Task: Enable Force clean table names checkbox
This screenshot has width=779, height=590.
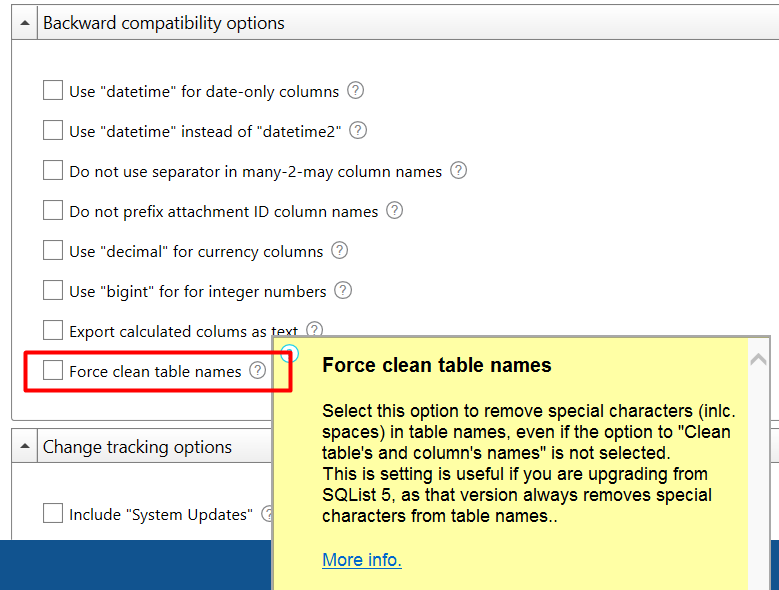Action: [x=53, y=370]
